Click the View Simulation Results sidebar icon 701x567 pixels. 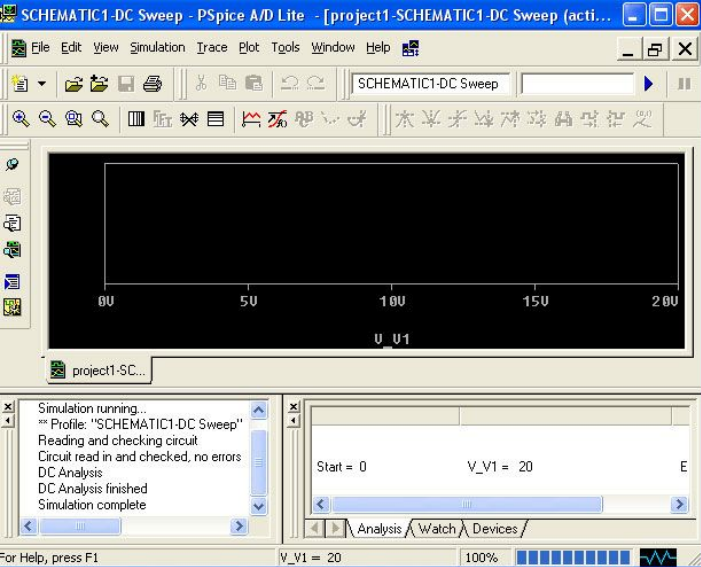12,250
